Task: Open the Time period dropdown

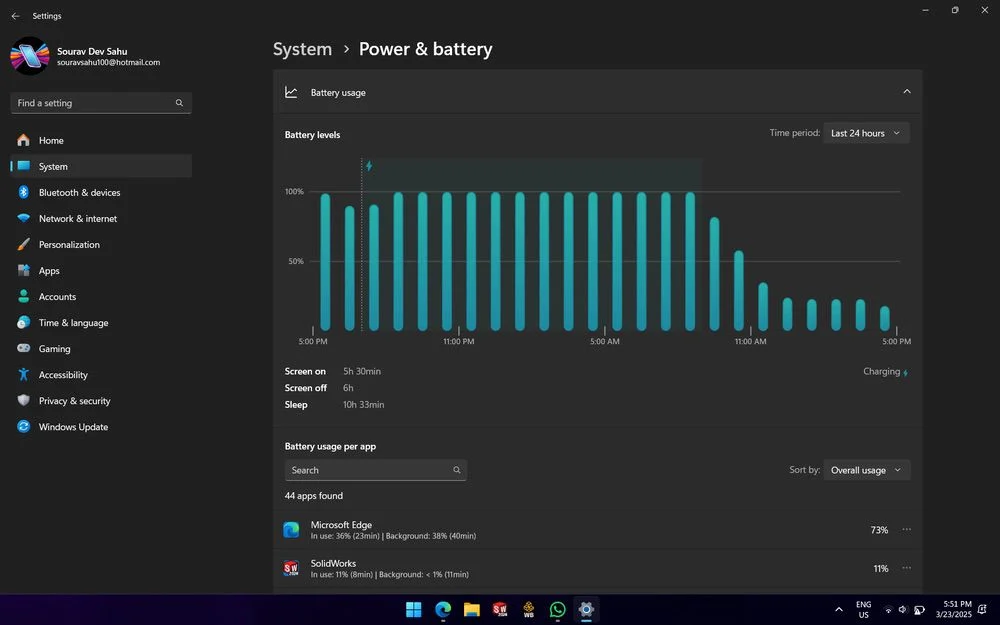Action: click(x=866, y=133)
